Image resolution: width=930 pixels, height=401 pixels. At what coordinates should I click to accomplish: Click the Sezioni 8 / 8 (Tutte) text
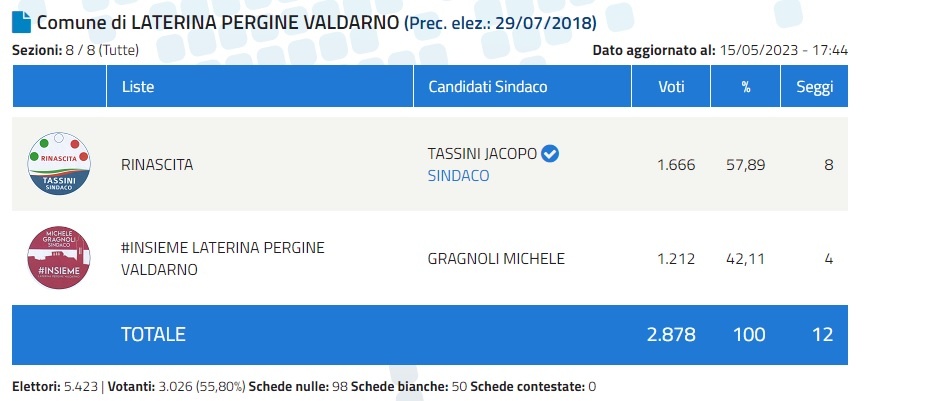tap(75, 50)
